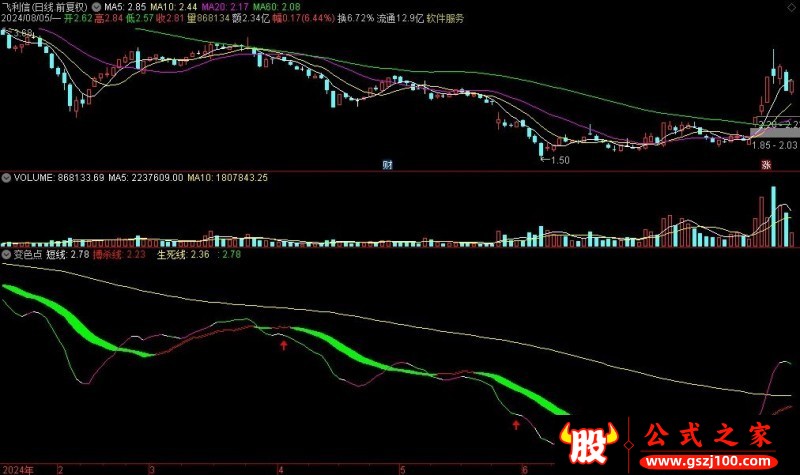Click the 涨 limit-up marker icon
This screenshot has height=475, width=800.
tap(766, 165)
